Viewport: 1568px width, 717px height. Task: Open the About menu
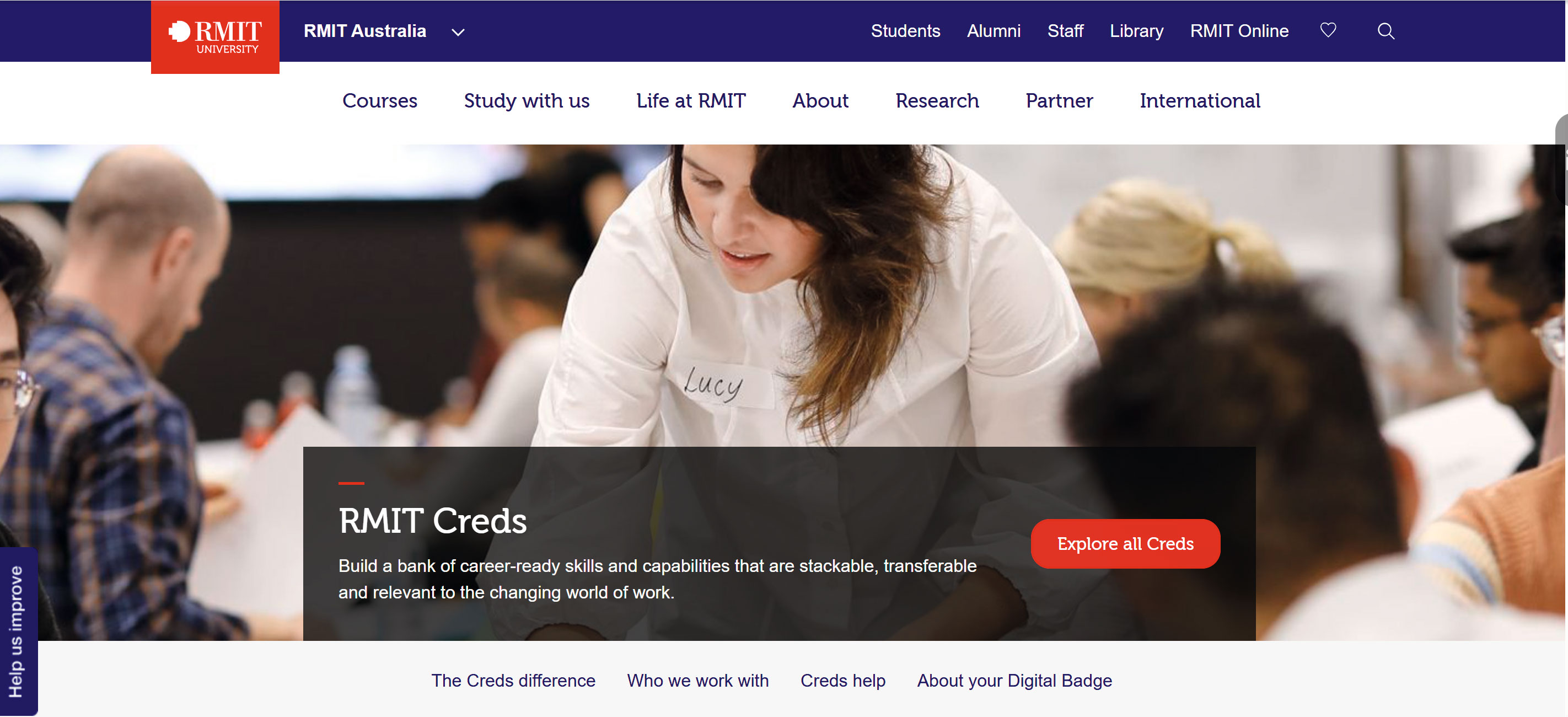[x=820, y=100]
